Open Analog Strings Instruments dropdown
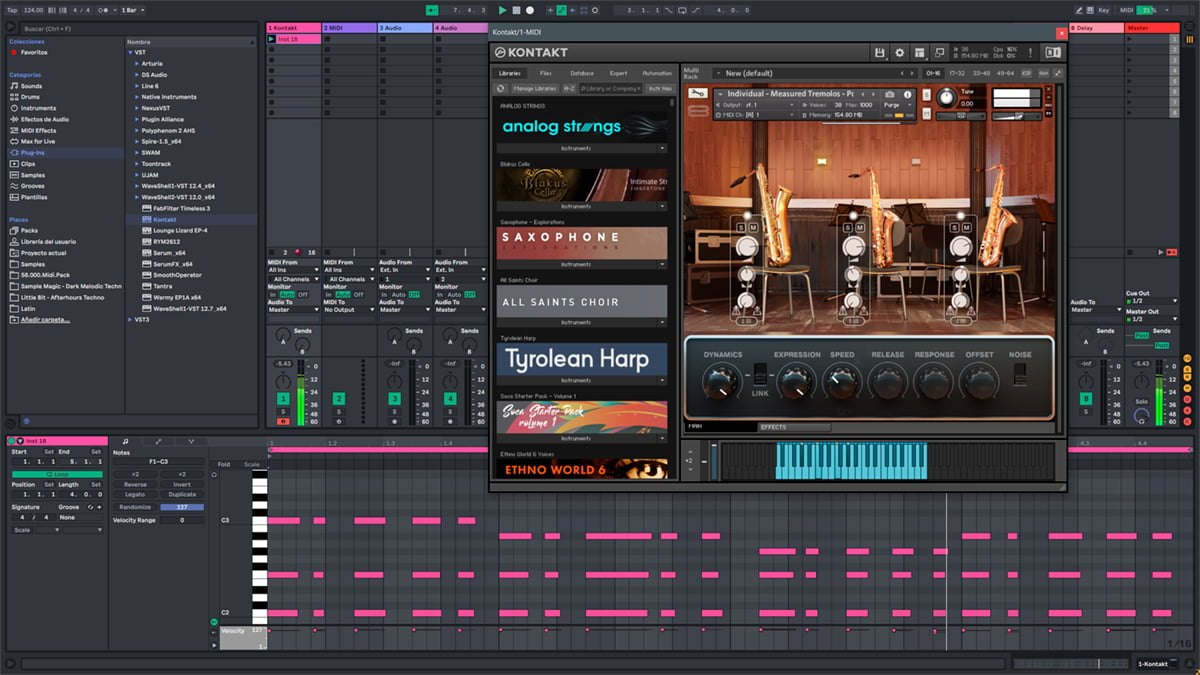Viewport: 1200px width, 675px height. [582, 148]
